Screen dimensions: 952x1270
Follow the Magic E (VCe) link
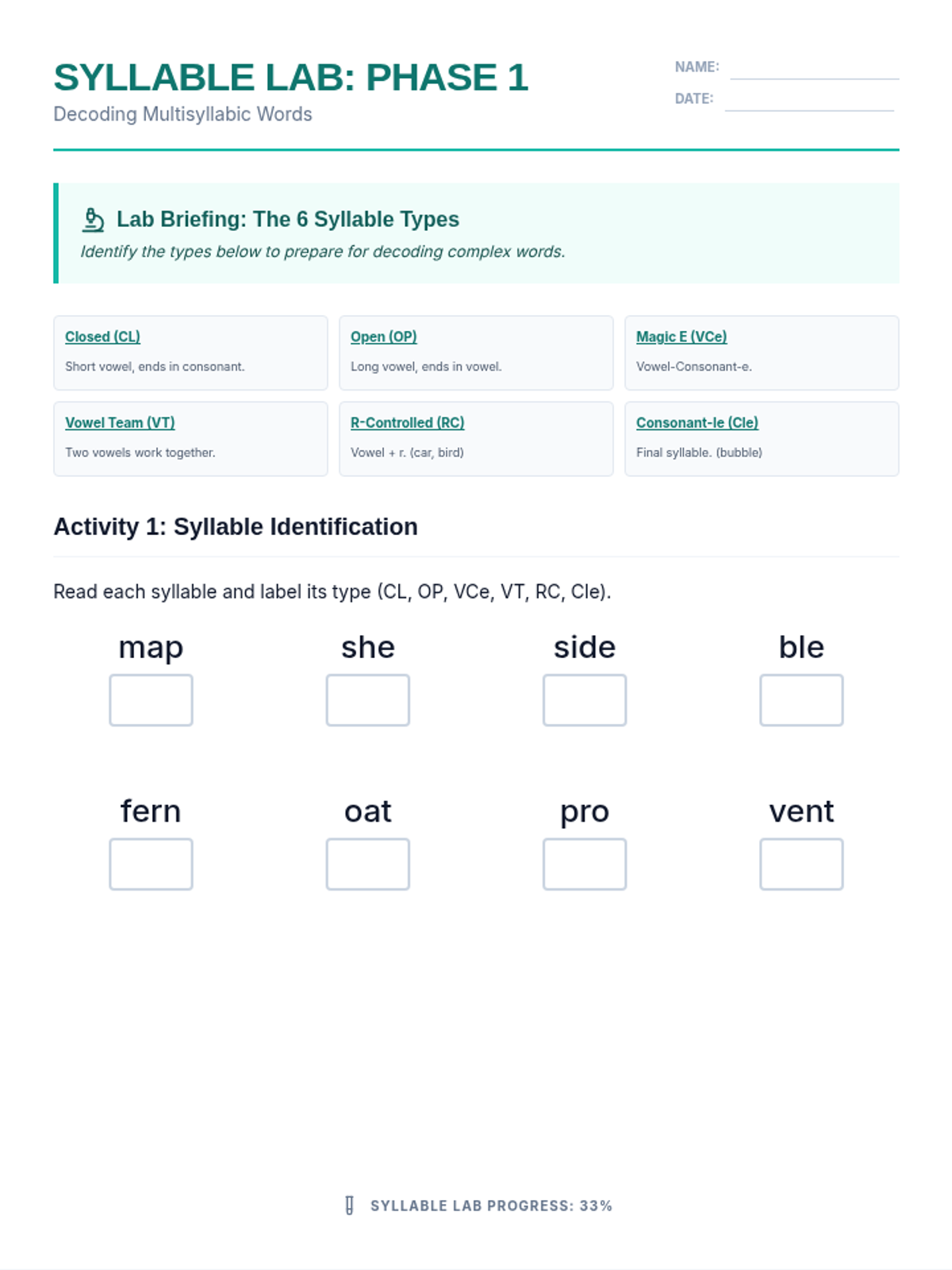681,337
